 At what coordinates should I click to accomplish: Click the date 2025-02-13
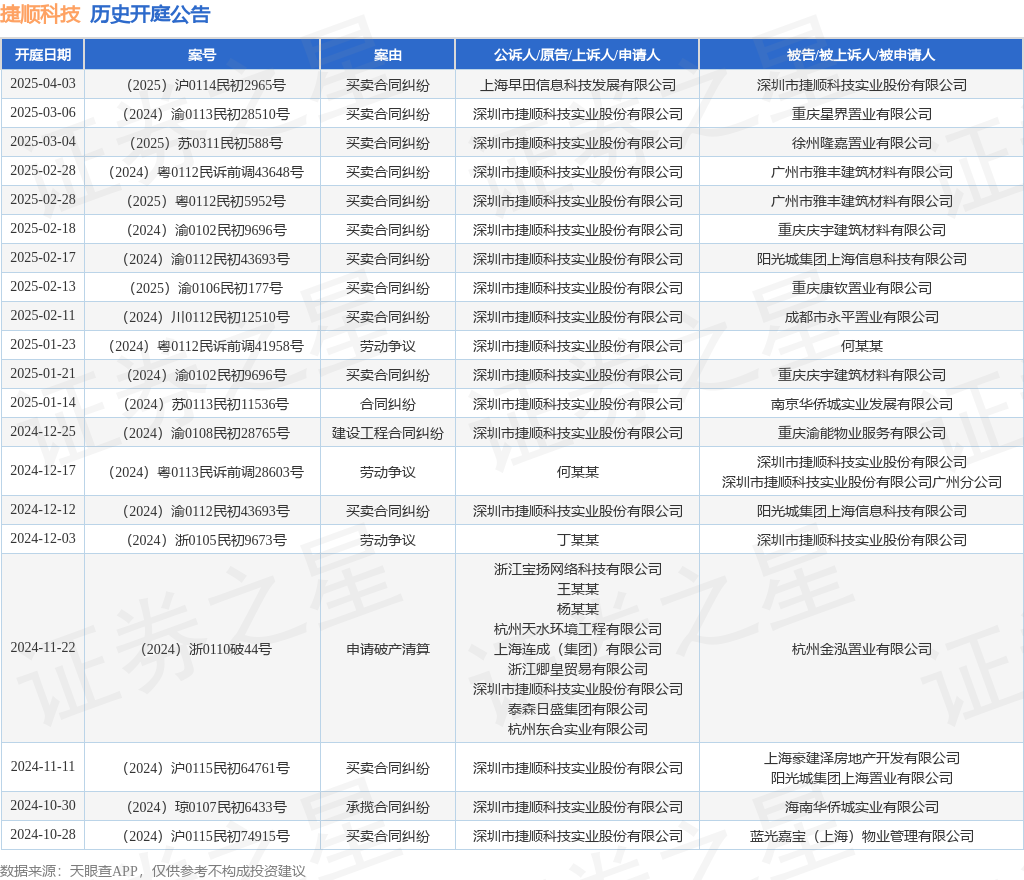(x=43, y=287)
